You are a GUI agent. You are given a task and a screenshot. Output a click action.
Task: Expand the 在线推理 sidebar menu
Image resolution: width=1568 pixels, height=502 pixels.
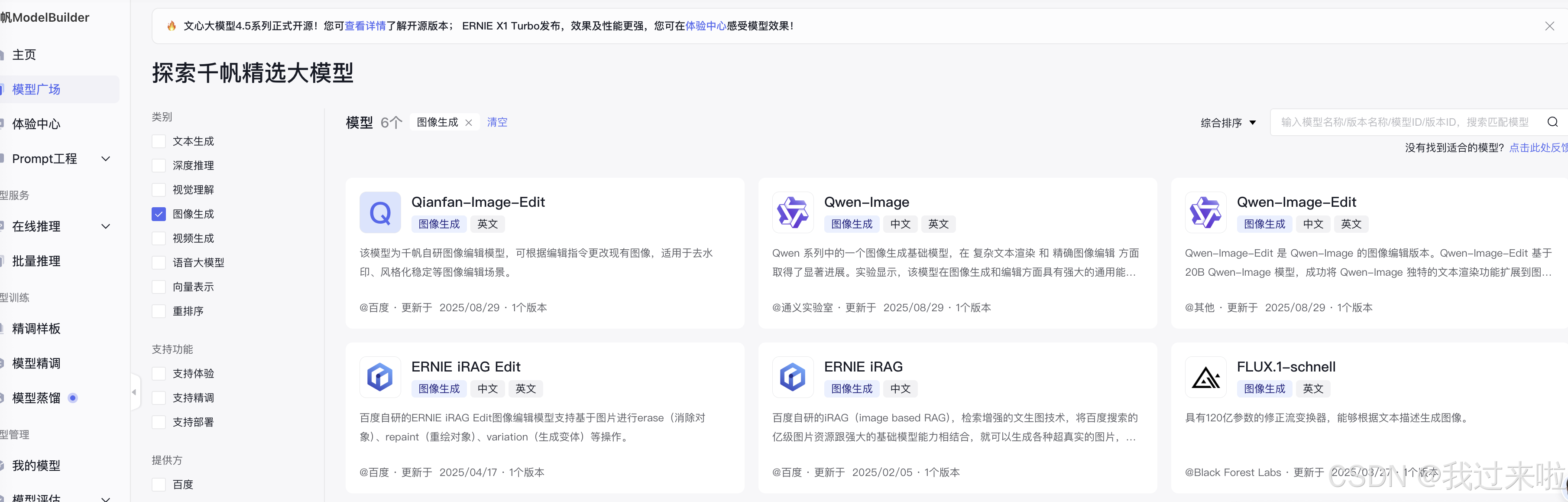[105, 227]
